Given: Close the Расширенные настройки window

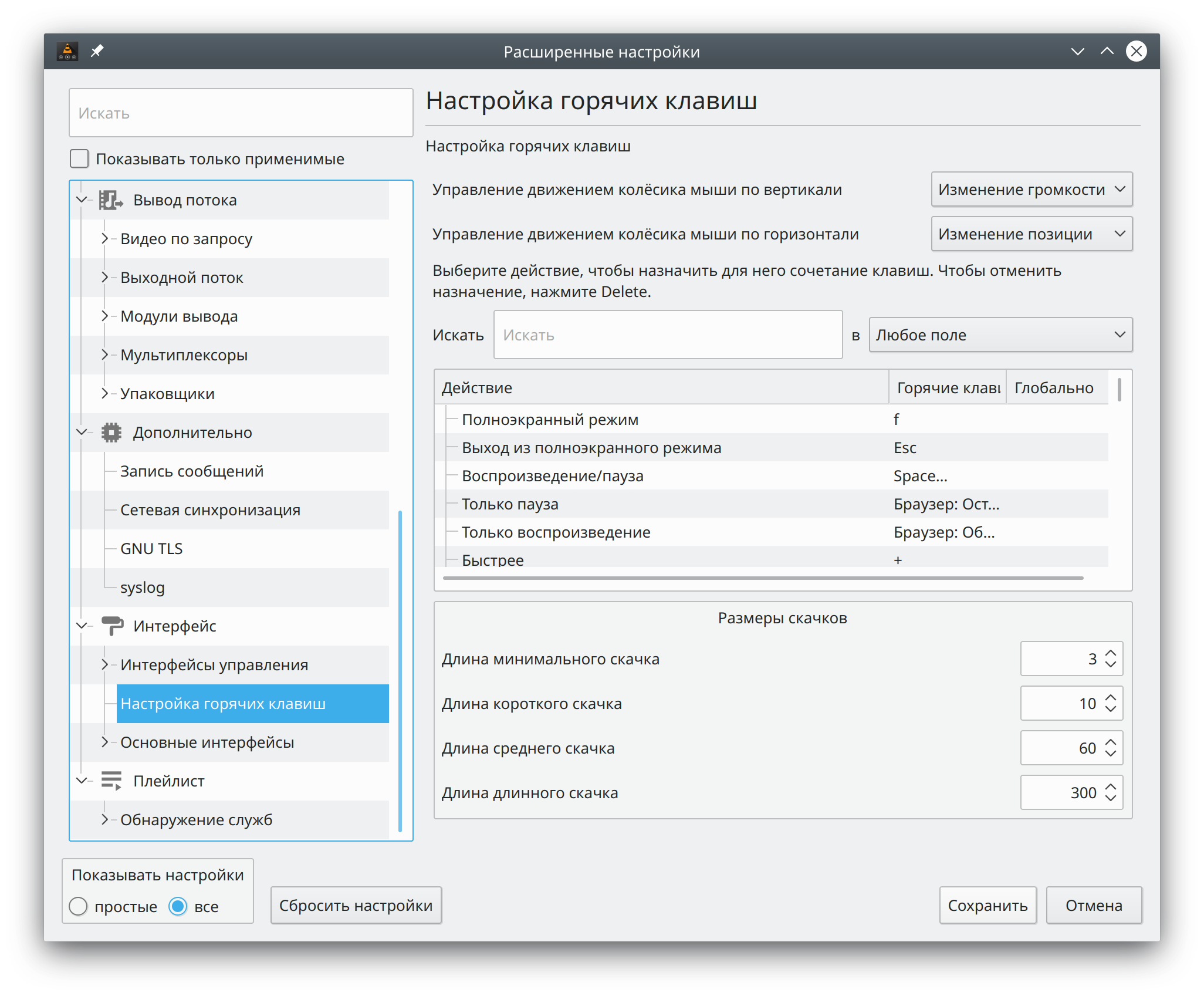Looking at the screenshot, I should tap(1137, 52).
